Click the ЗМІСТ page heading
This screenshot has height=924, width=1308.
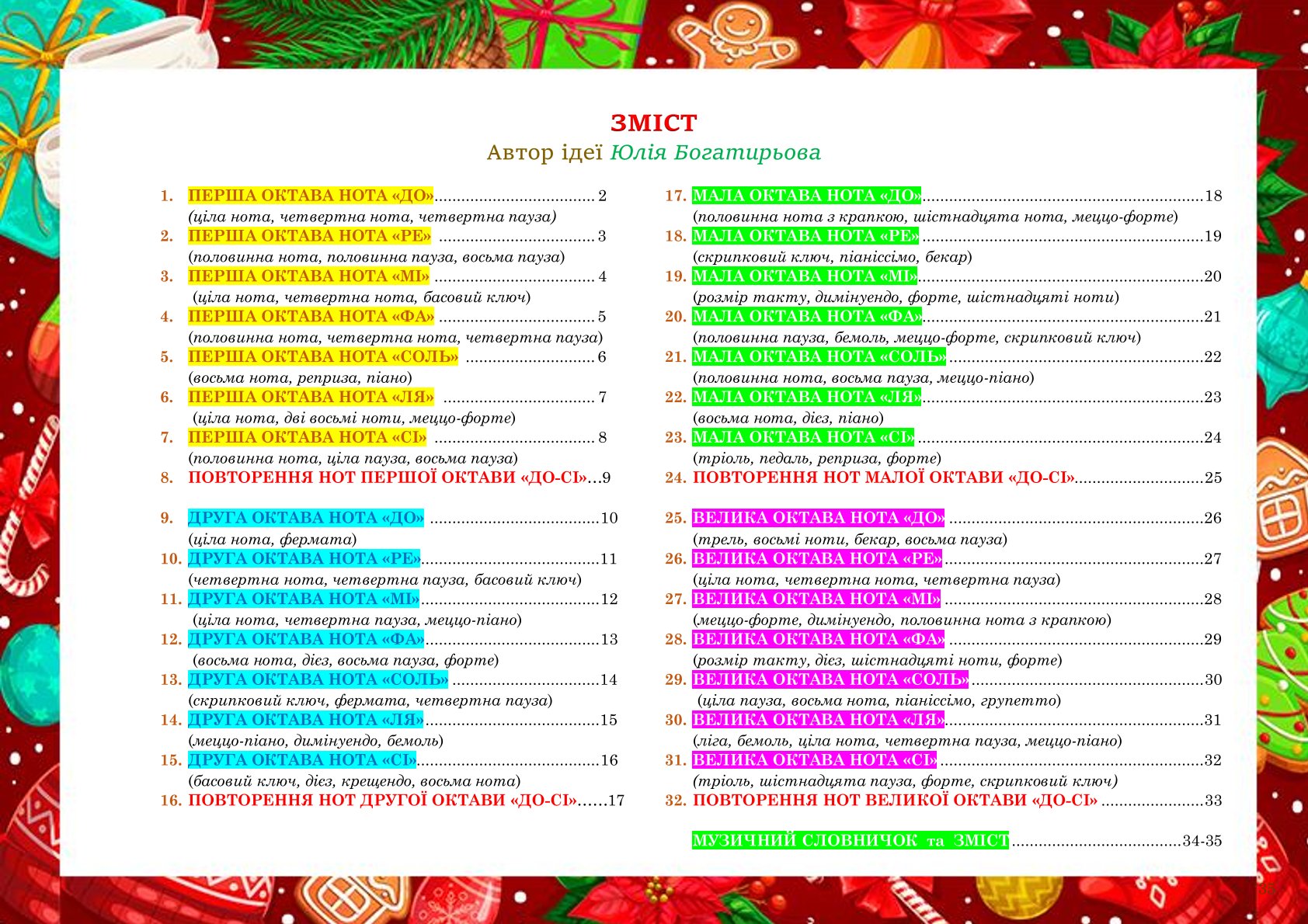(654, 123)
